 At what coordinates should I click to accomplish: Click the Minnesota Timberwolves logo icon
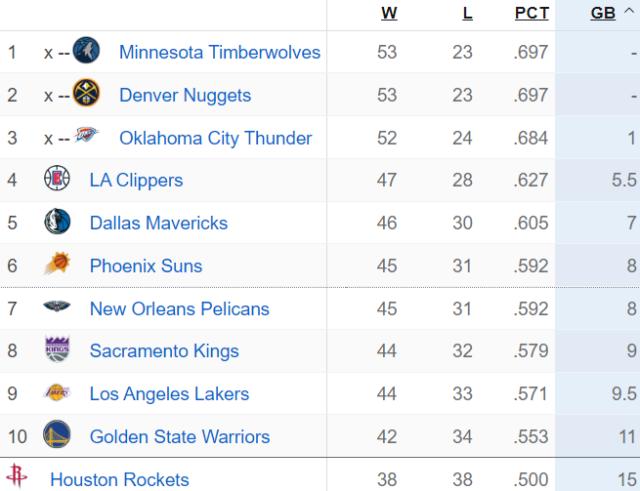pyautogui.click(x=87, y=52)
